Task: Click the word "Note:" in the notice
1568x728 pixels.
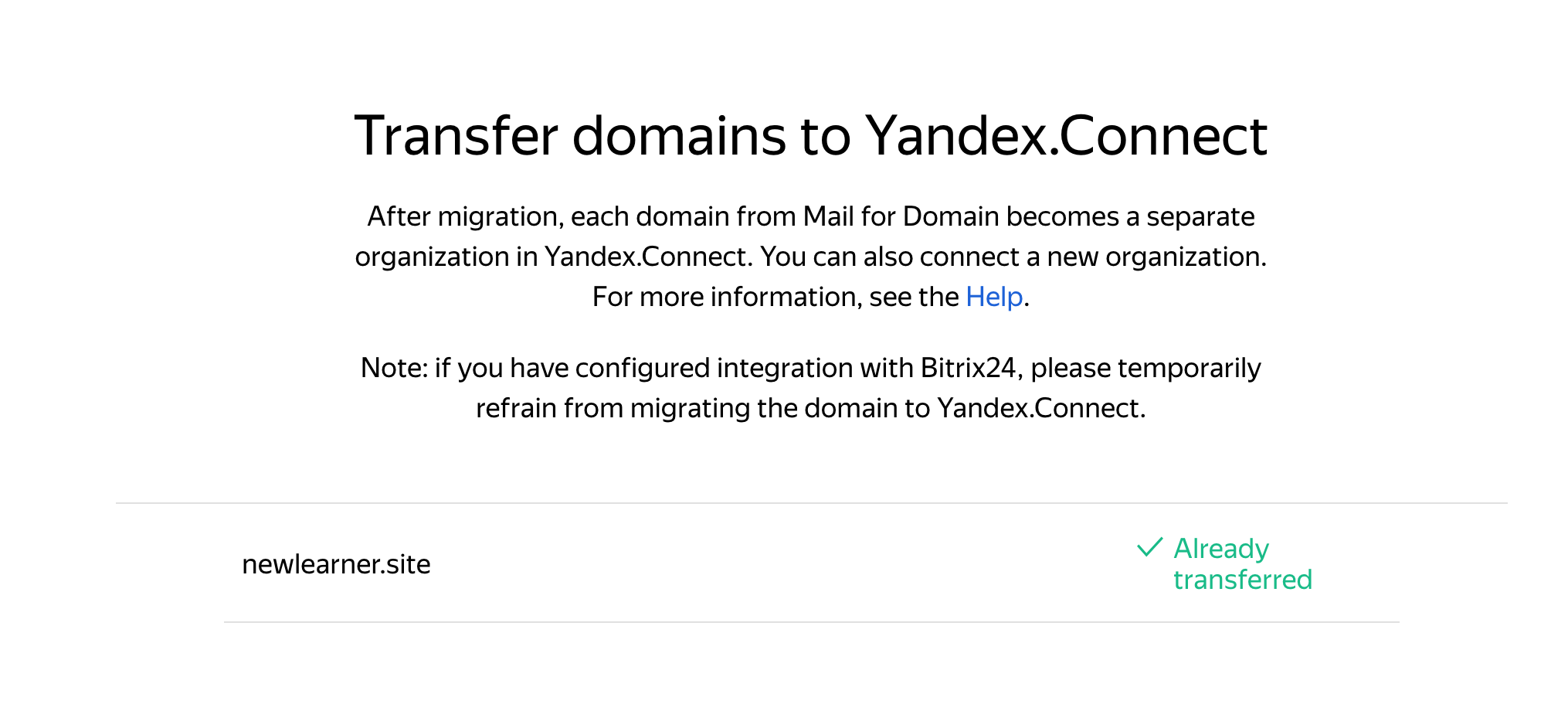Action: [394, 368]
